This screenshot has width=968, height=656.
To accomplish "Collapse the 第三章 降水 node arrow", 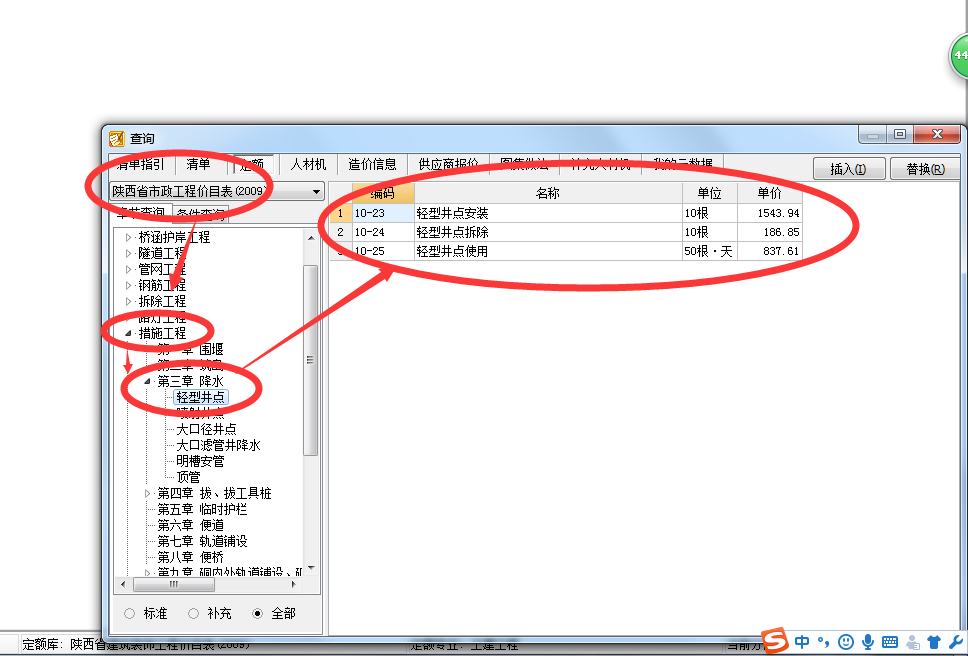I will [148, 381].
